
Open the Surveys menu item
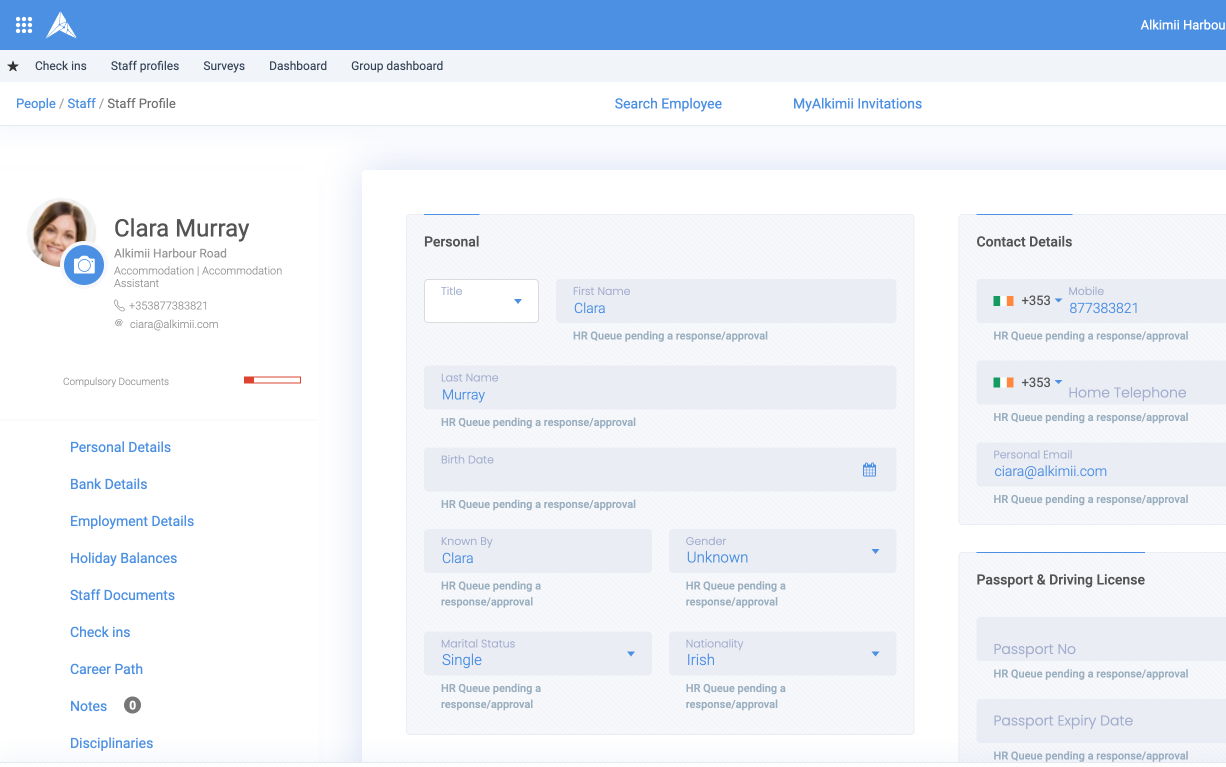[224, 66]
